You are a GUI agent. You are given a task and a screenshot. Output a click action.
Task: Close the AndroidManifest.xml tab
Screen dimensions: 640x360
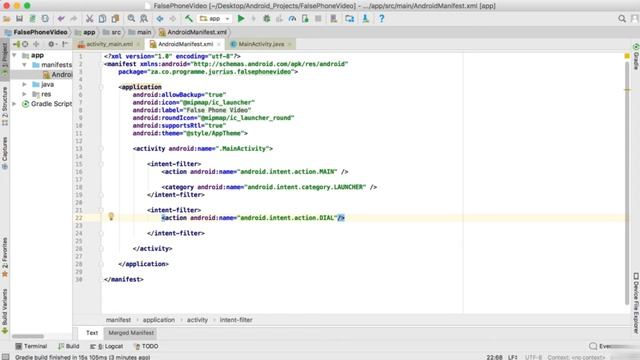[x=219, y=44]
